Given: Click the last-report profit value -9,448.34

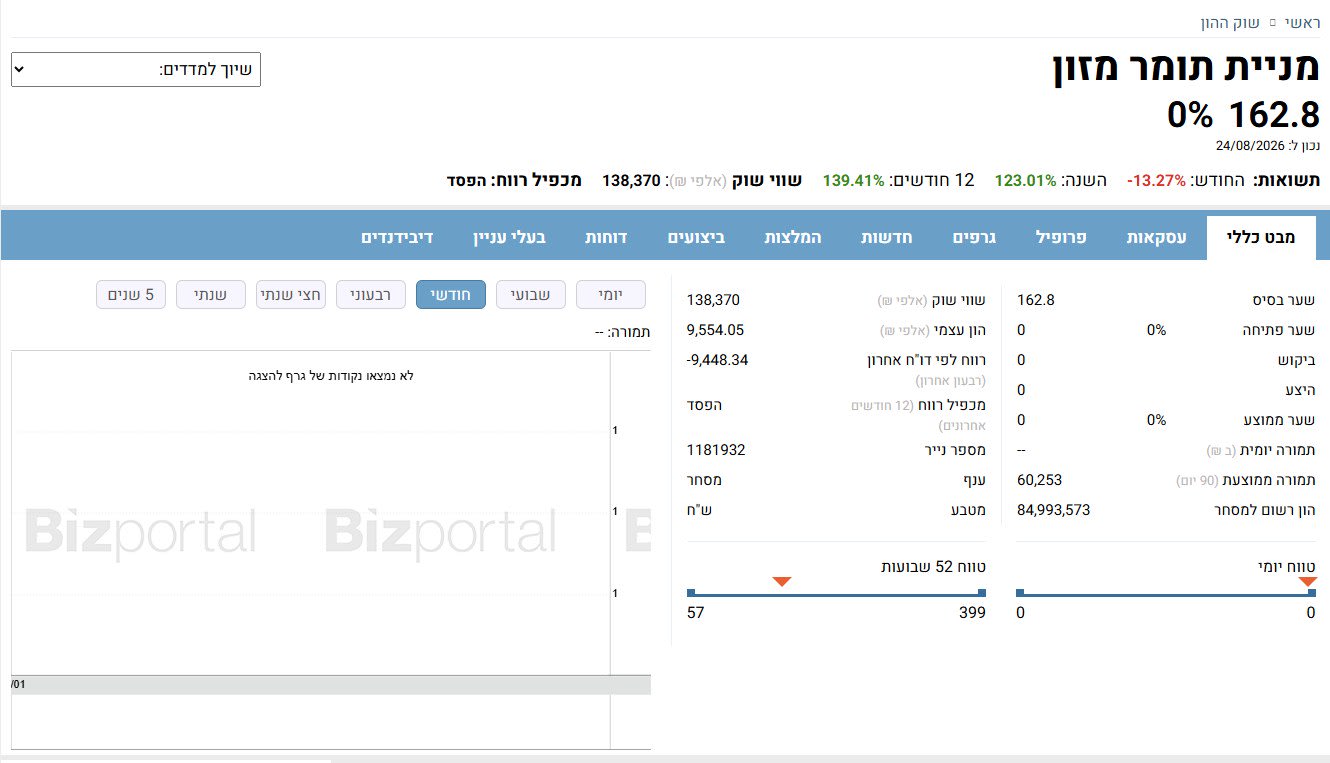Looking at the screenshot, I should [x=718, y=360].
